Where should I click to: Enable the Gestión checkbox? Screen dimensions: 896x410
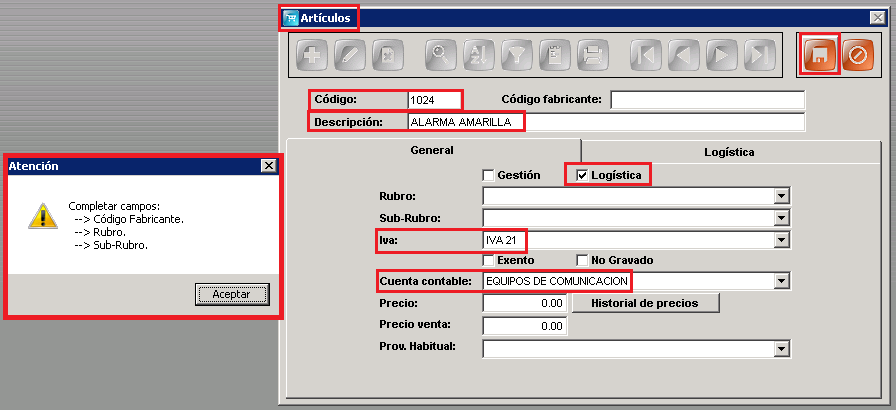pyautogui.click(x=488, y=176)
